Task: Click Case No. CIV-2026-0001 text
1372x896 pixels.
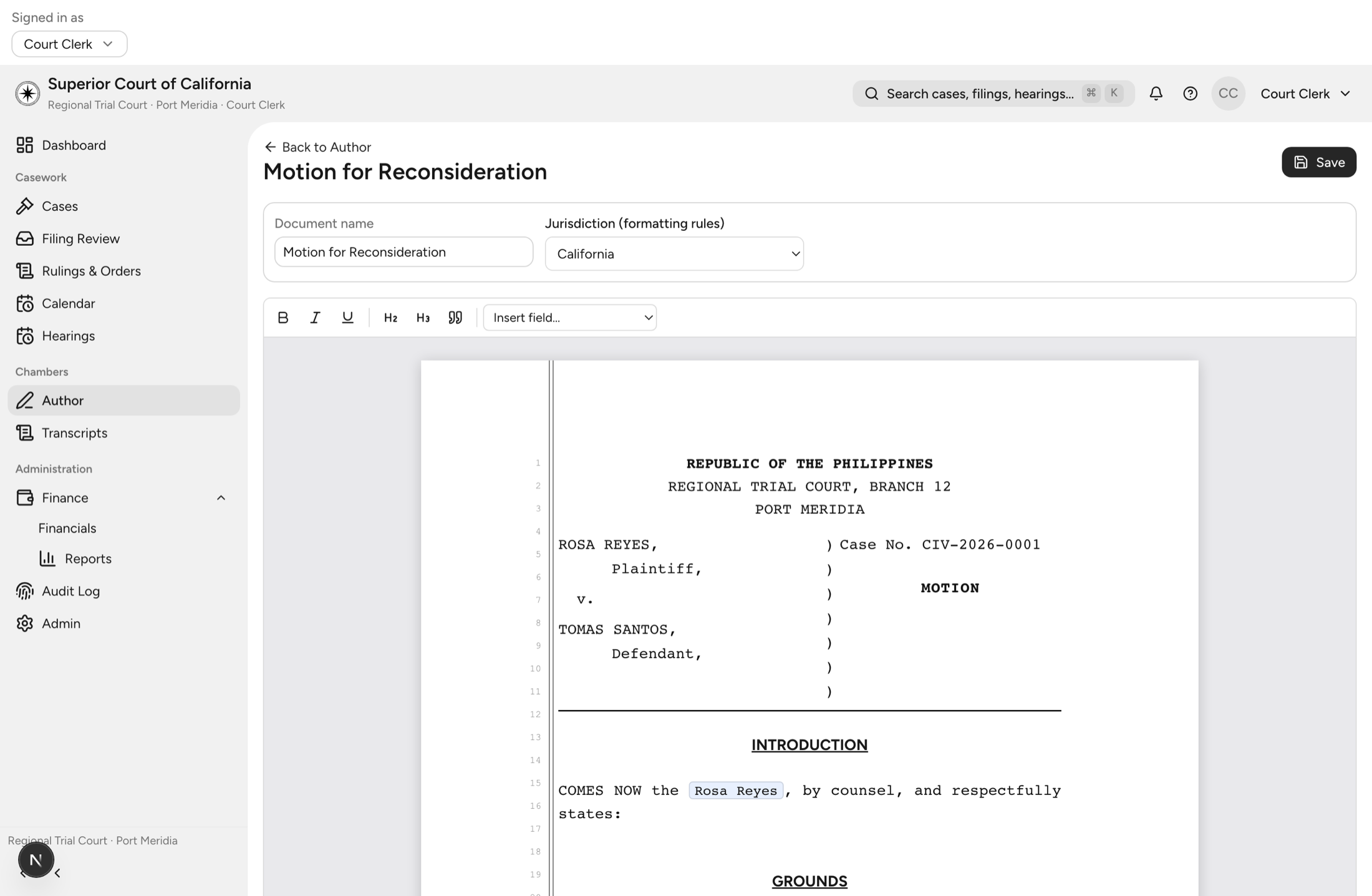Action: [940, 544]
